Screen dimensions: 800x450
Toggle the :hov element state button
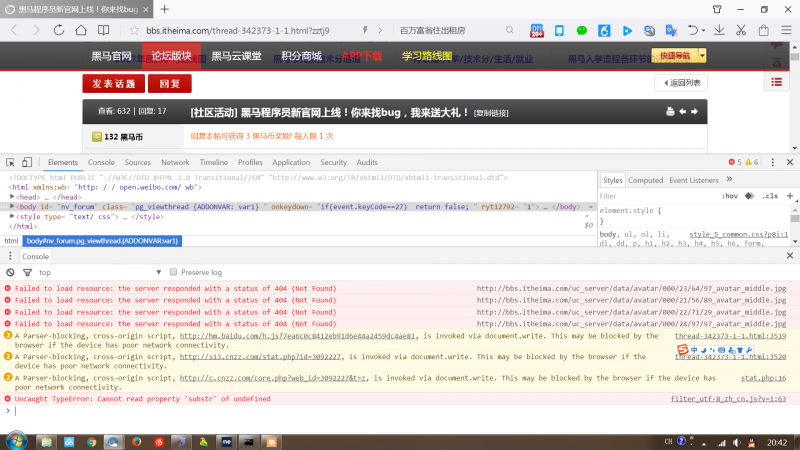pos(730,196)
